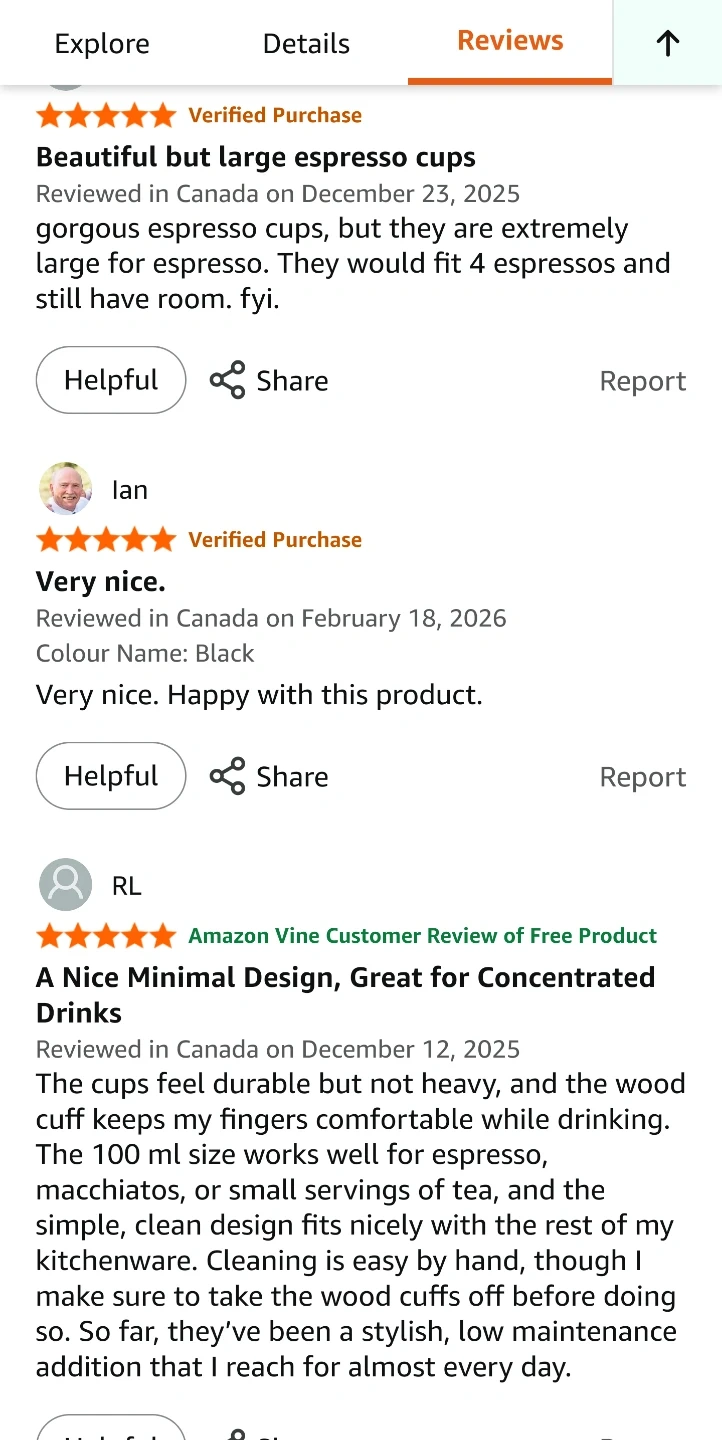Screen dimensions: 722x1440
Task: Open Ian's profile picture
Action: (66, 489)
